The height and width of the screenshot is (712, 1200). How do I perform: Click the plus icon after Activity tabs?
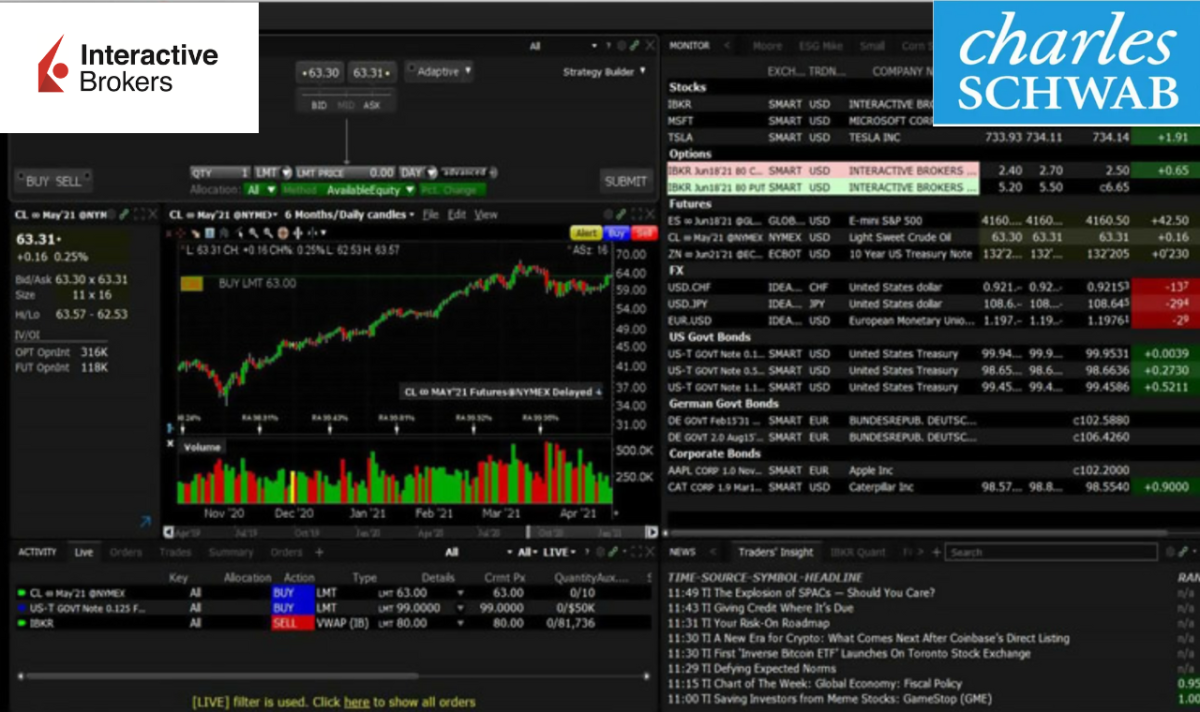point(319,552)
